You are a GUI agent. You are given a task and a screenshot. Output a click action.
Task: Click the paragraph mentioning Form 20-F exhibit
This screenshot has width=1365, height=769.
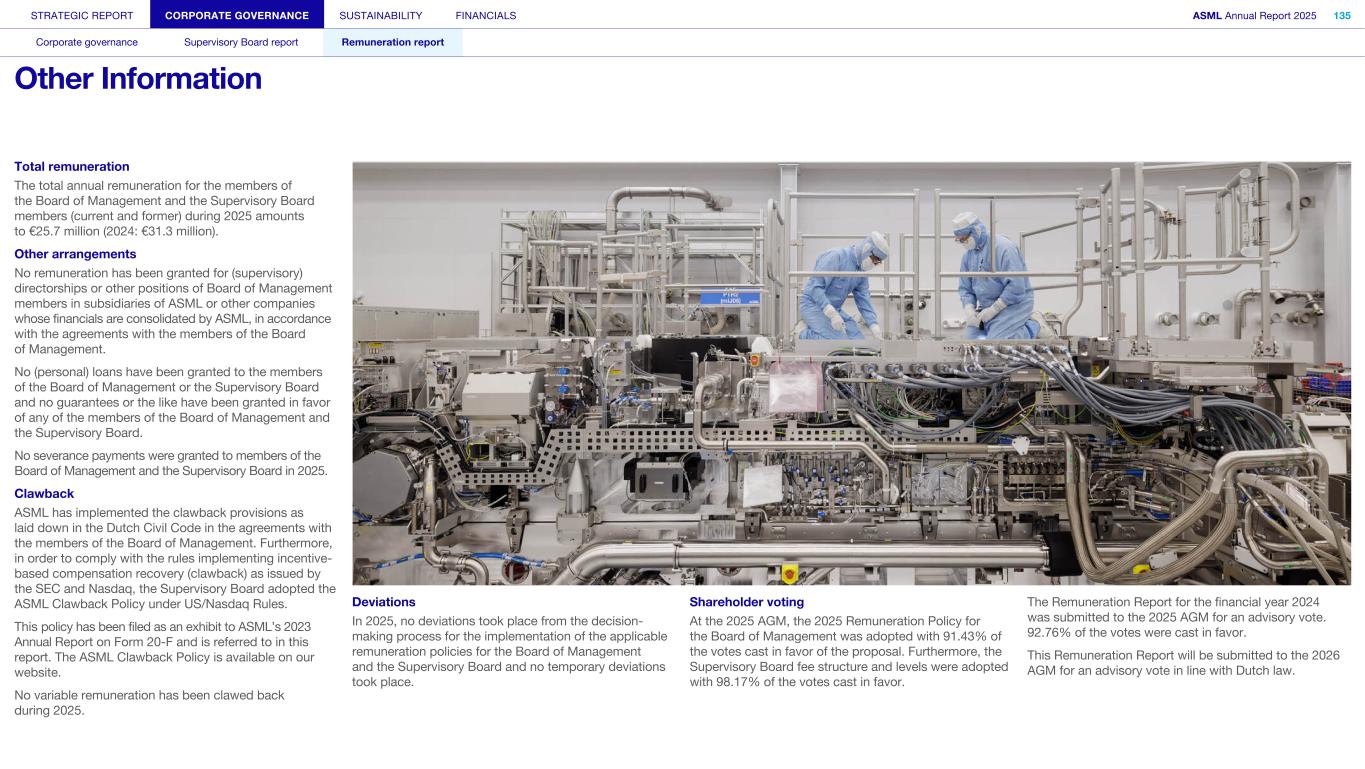click(165, 650)
